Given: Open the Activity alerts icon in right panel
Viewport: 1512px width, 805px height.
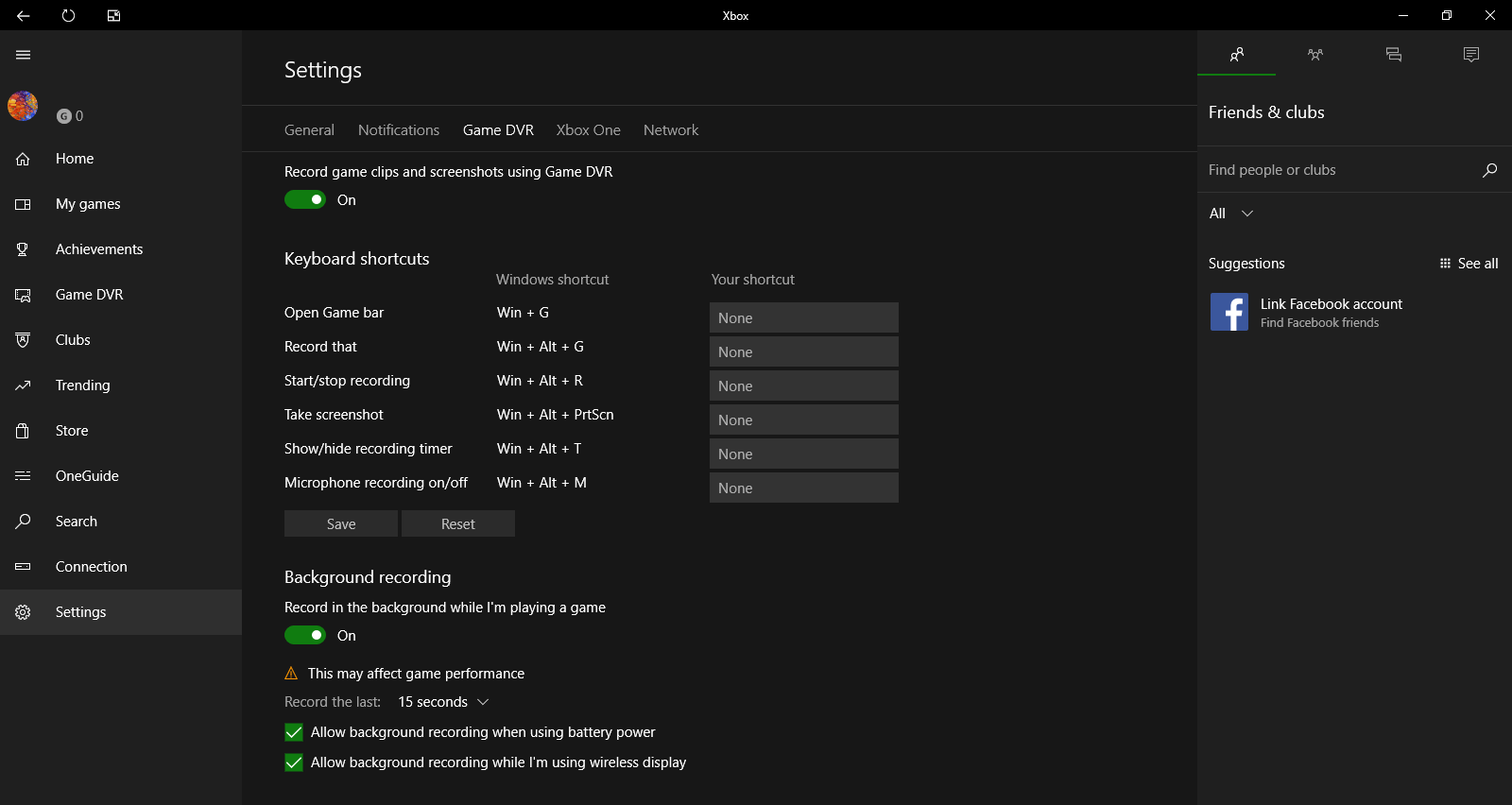Looking at the screenshot, I should click(x=1471, y=55).
